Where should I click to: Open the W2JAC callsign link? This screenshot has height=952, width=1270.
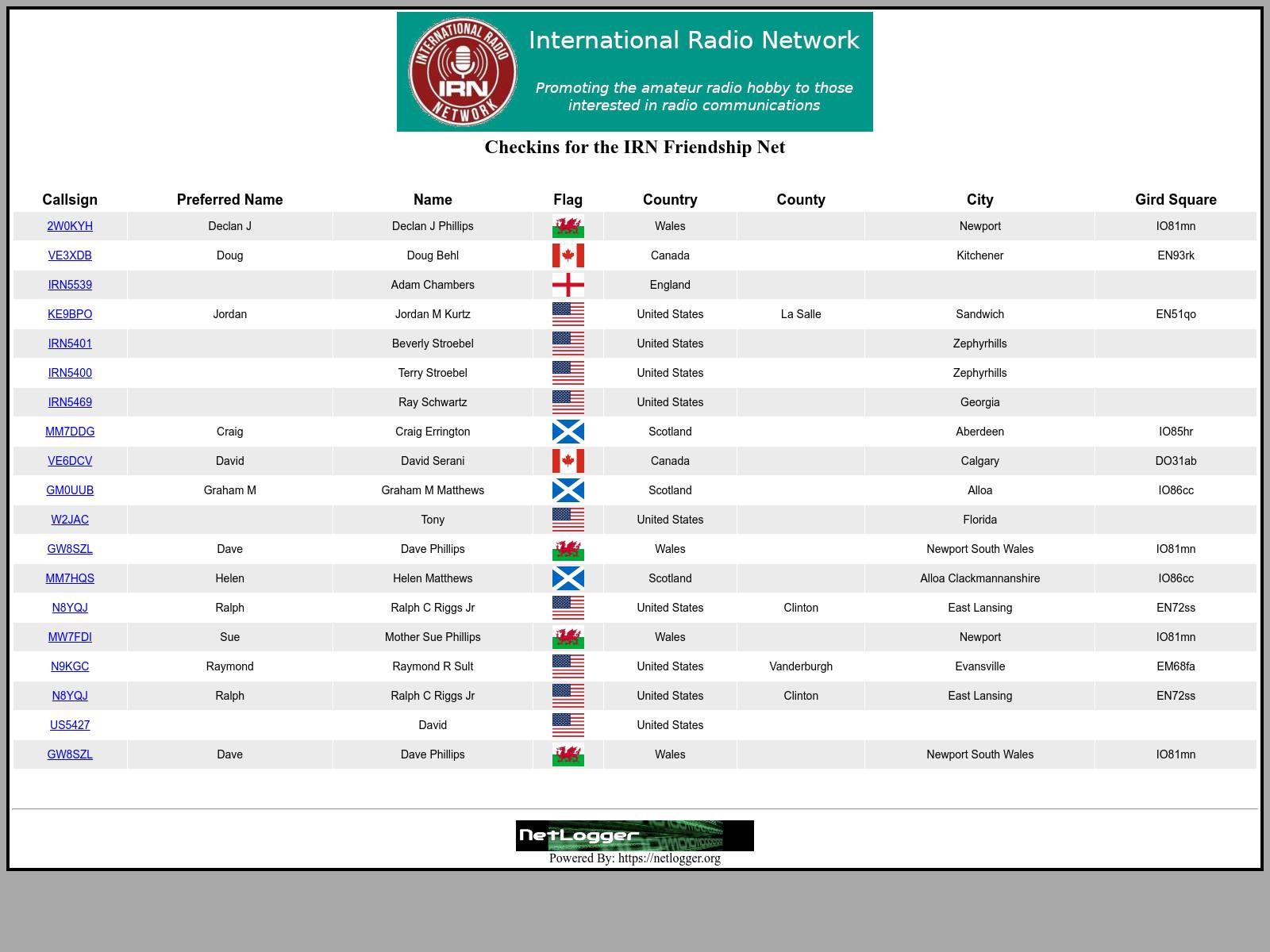[x=70, y=520]
